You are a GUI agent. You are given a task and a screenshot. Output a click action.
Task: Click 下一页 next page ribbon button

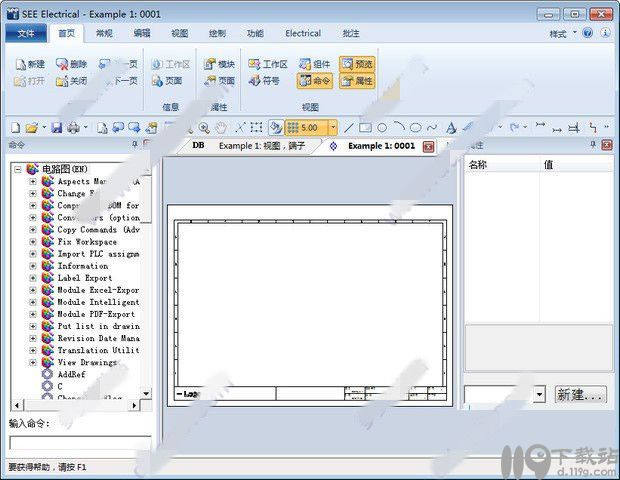point(119,81)
